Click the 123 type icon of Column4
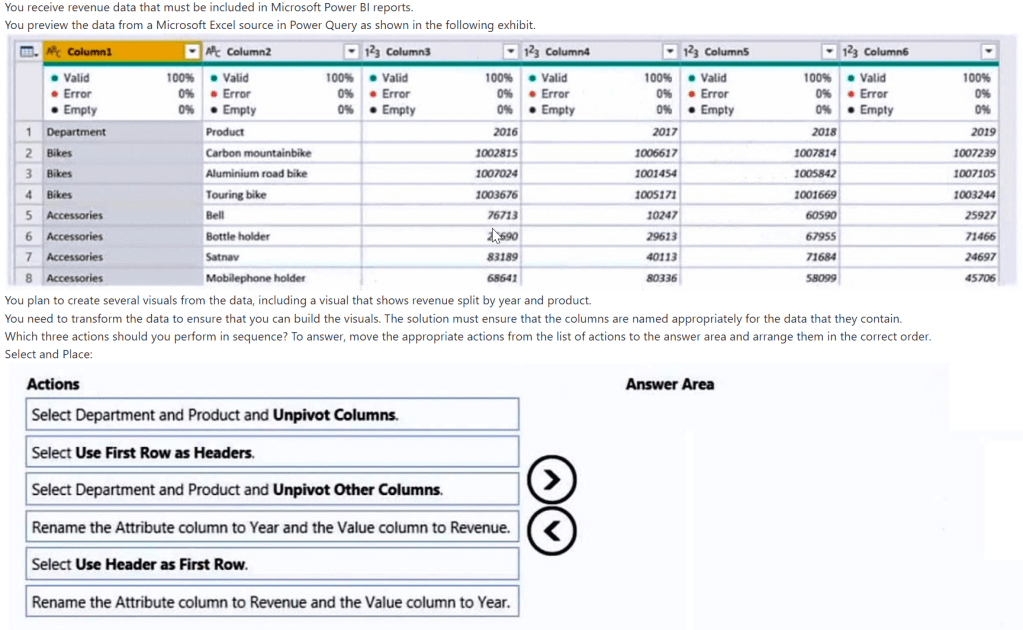The height and width of the screenshot is (630, 1023). click(531, 51)
